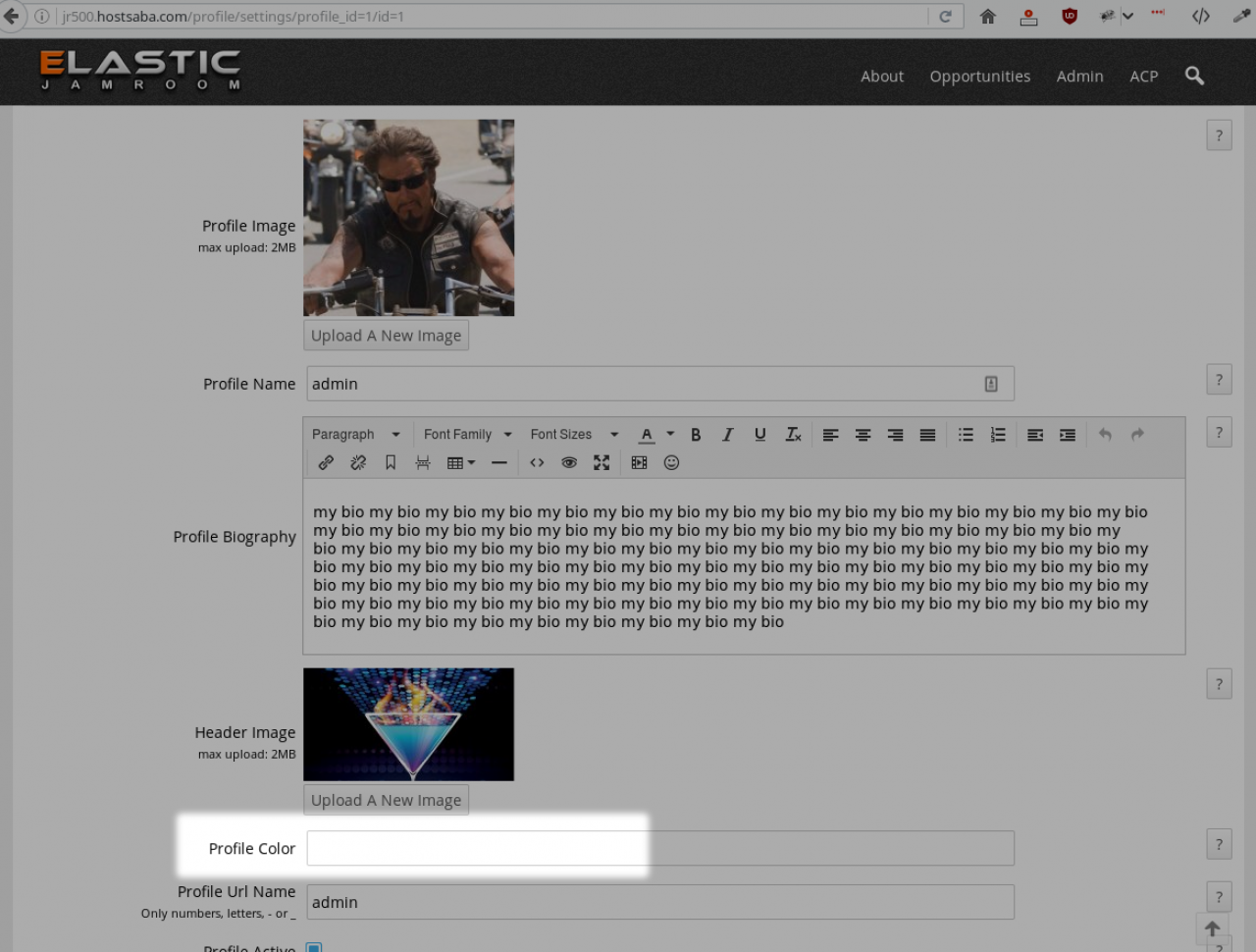Screen dimensions: 1256x952
Task: Click into the Profile Url Name field
Action: [660, 902]
